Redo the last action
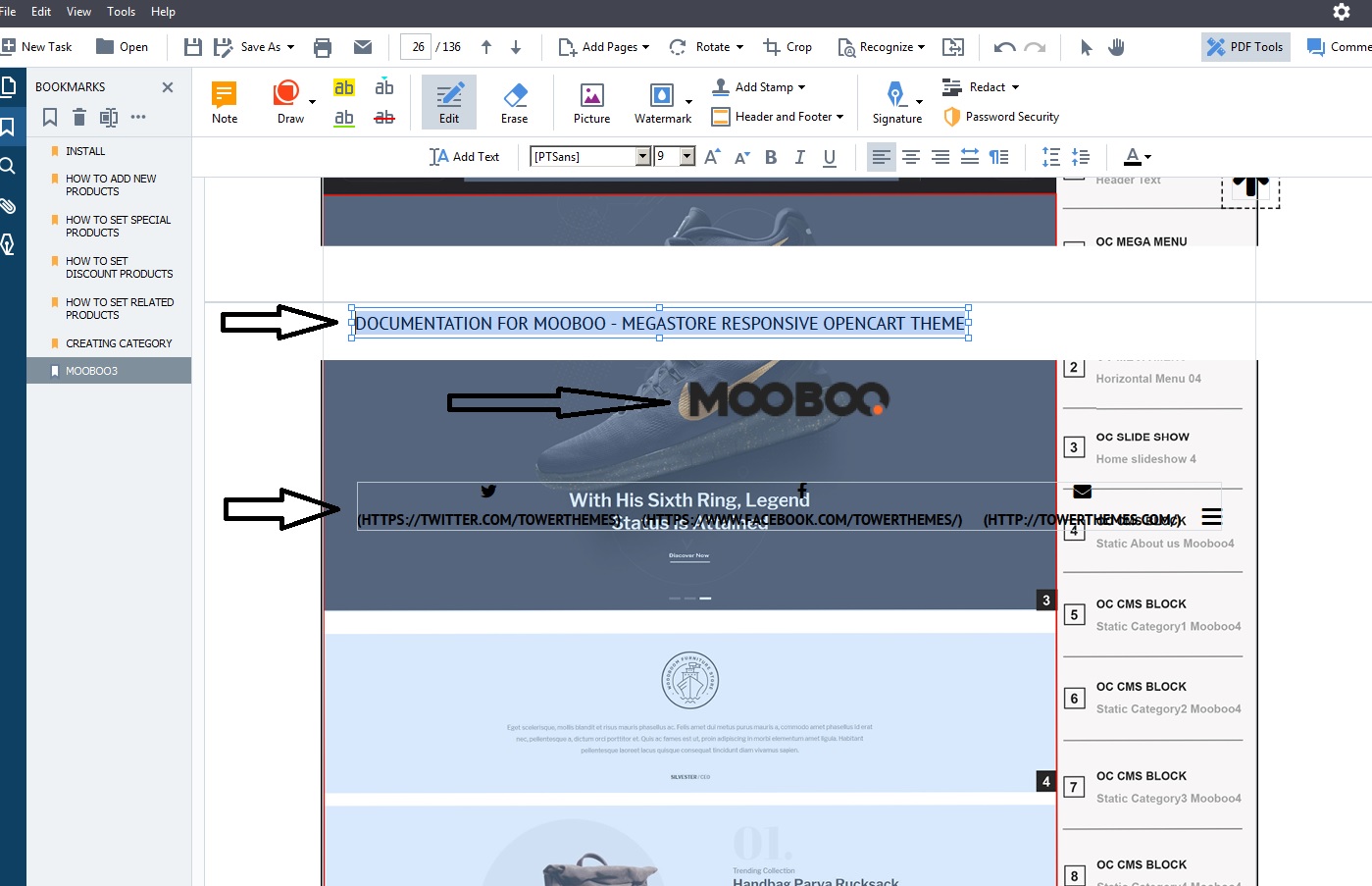This screenshot has width=1372, height=886. (1035, 47)
